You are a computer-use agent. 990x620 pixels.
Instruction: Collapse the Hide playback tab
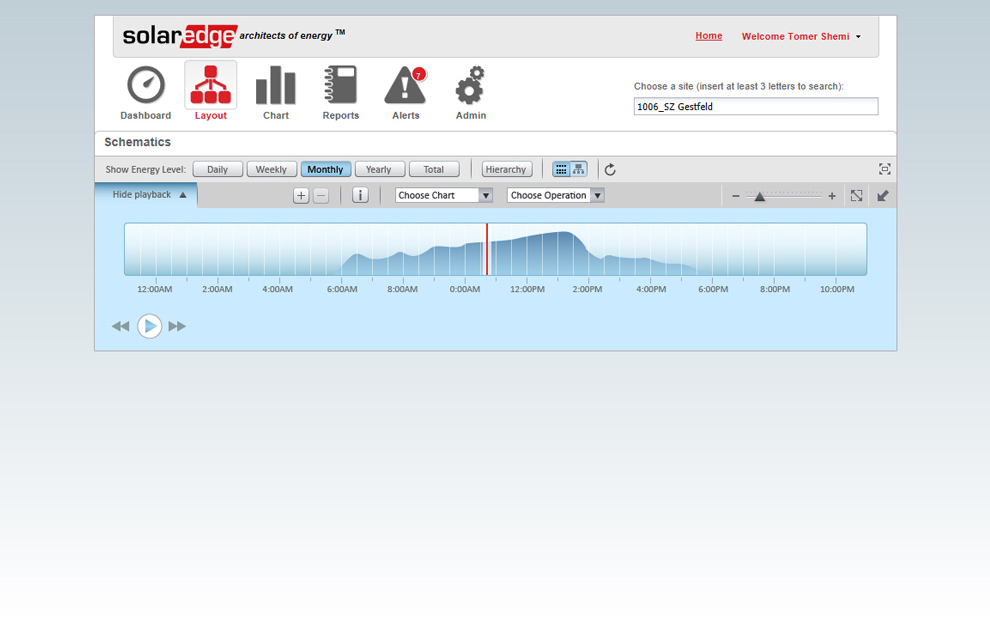tap(148, 195)
